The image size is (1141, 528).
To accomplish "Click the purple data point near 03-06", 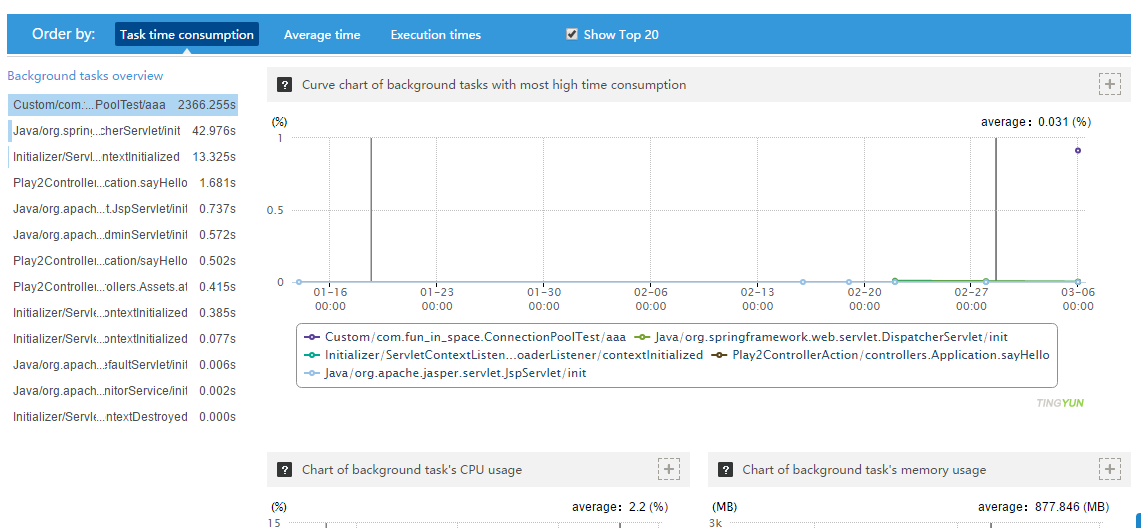I will pos(1077,151).
